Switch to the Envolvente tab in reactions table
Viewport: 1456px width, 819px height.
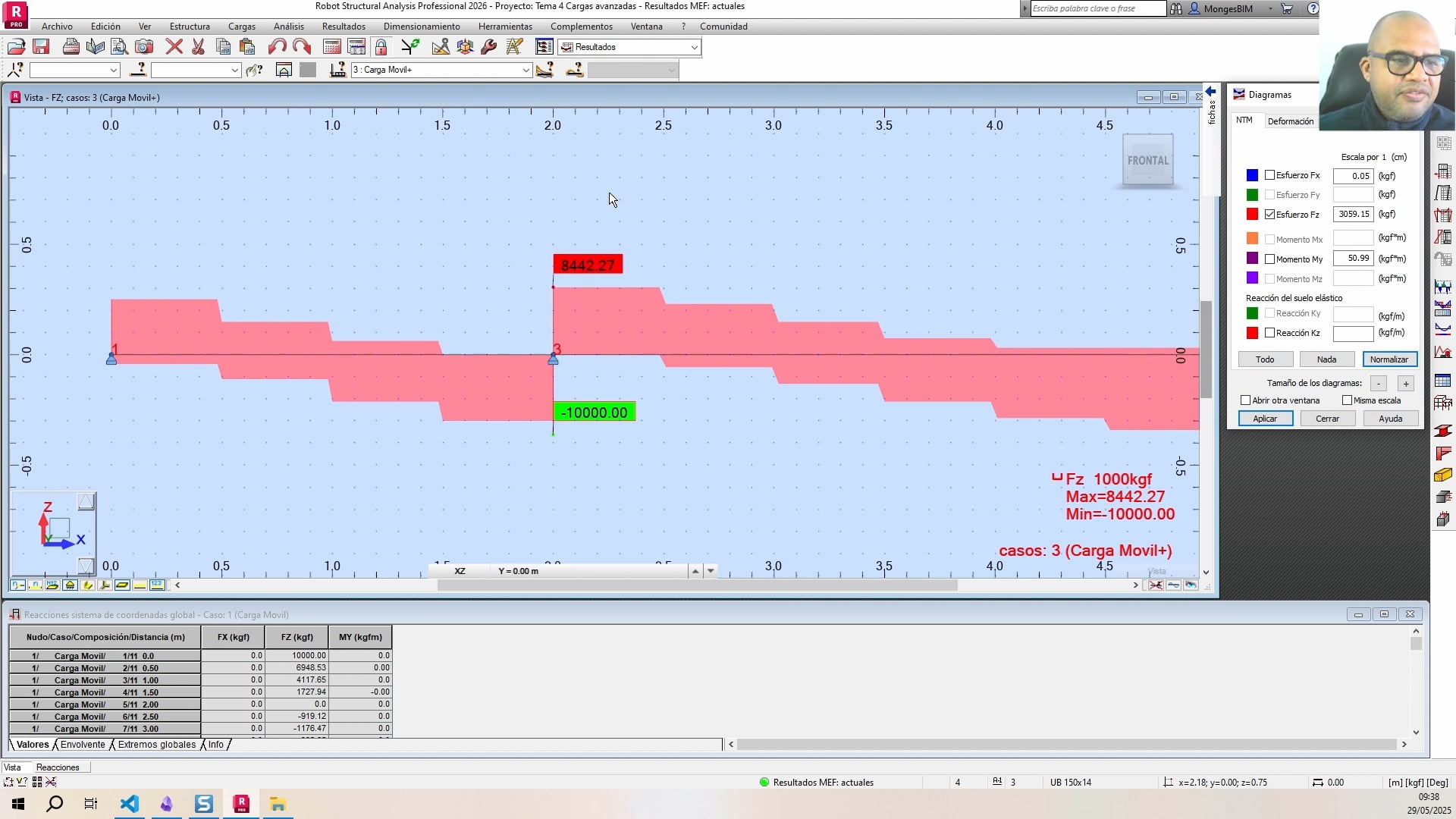click(83, 745)
